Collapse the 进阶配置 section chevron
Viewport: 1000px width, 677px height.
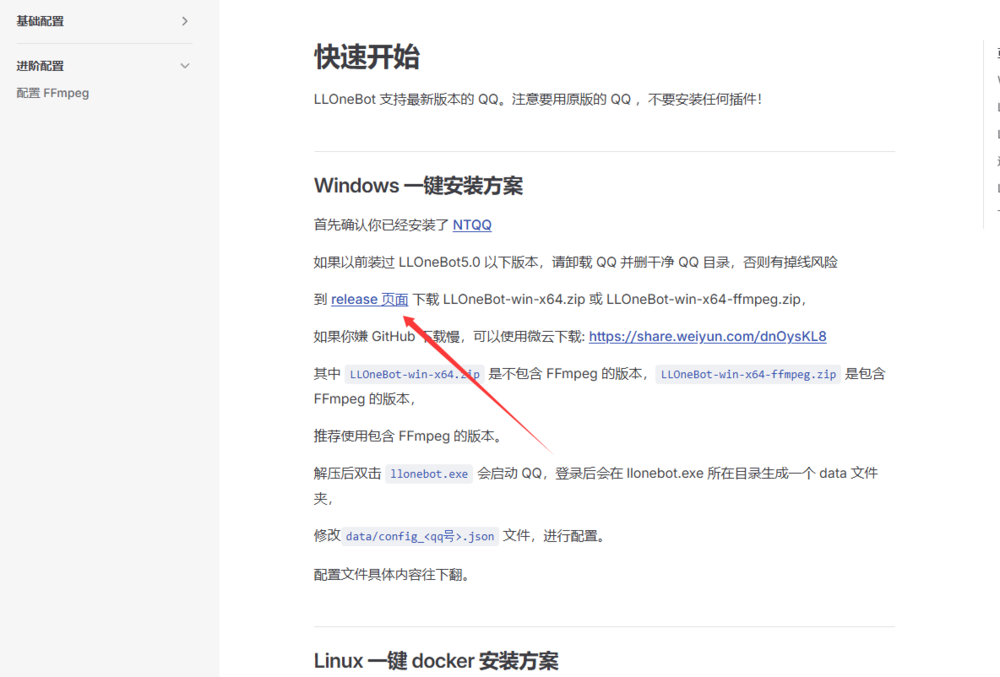pyautogui.click(x=185, y=66)
